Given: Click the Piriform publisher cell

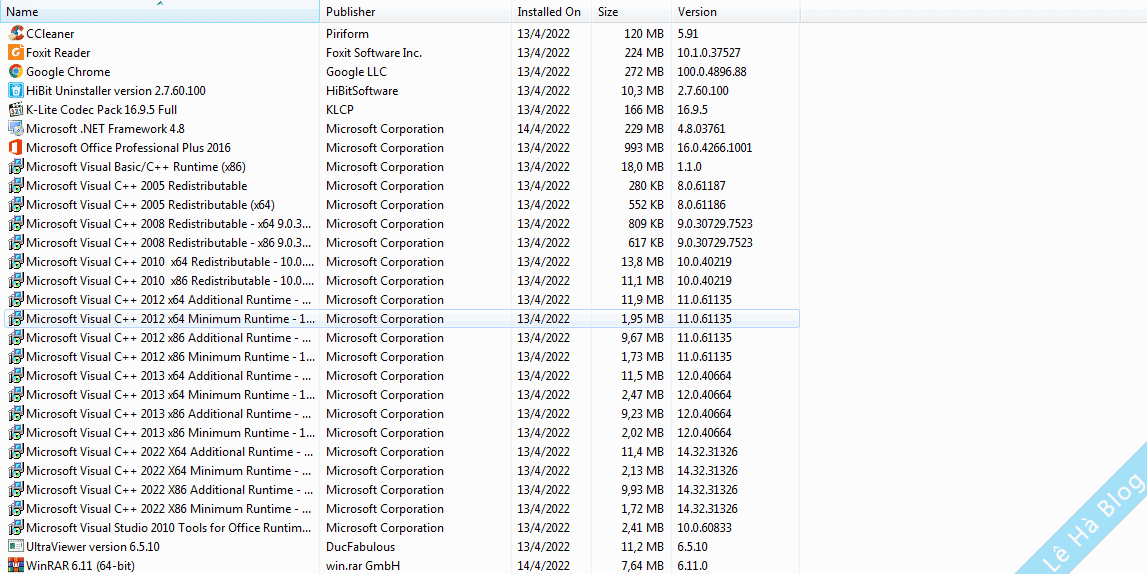Looking at the screenshot, I should click(x=347, y=34).
